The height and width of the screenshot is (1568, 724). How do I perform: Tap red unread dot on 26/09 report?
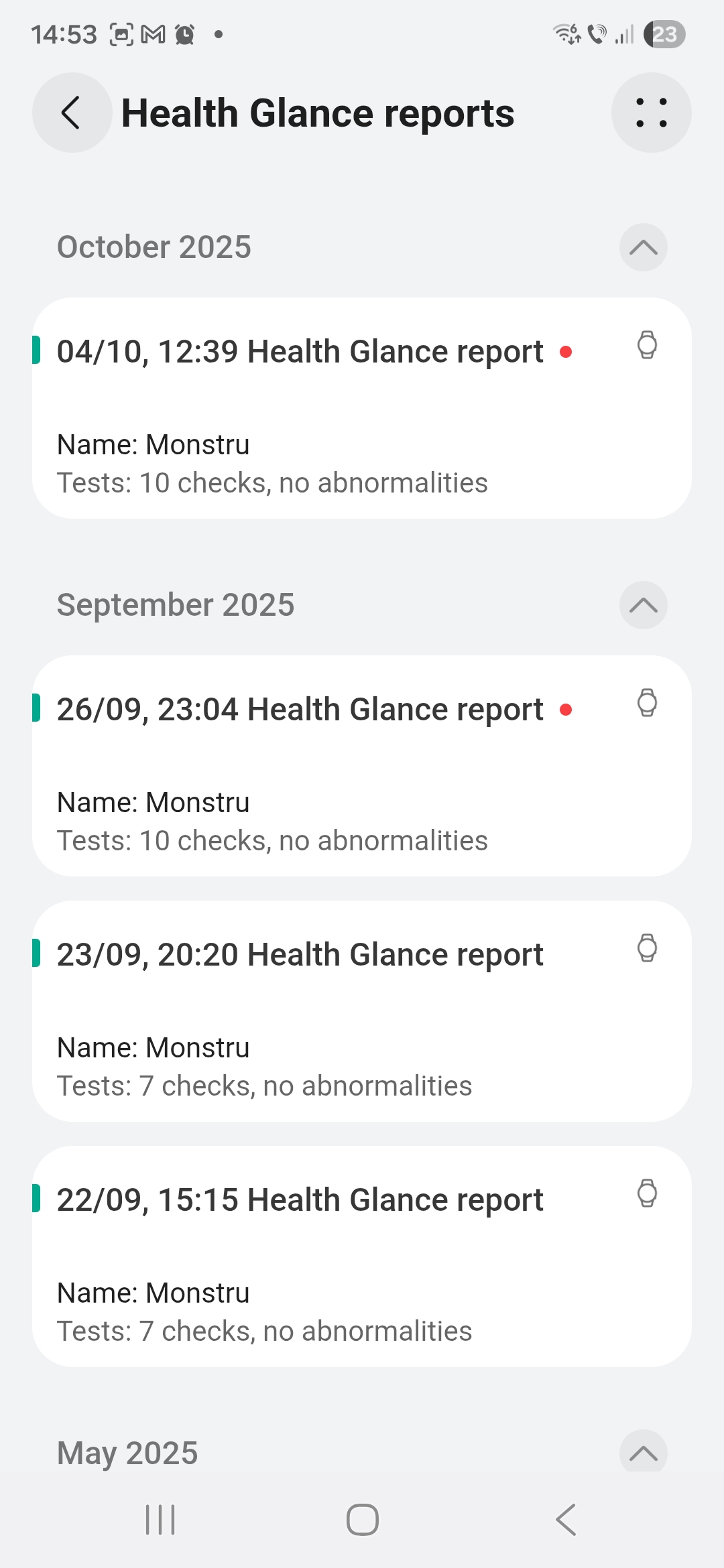coord(566,710)
